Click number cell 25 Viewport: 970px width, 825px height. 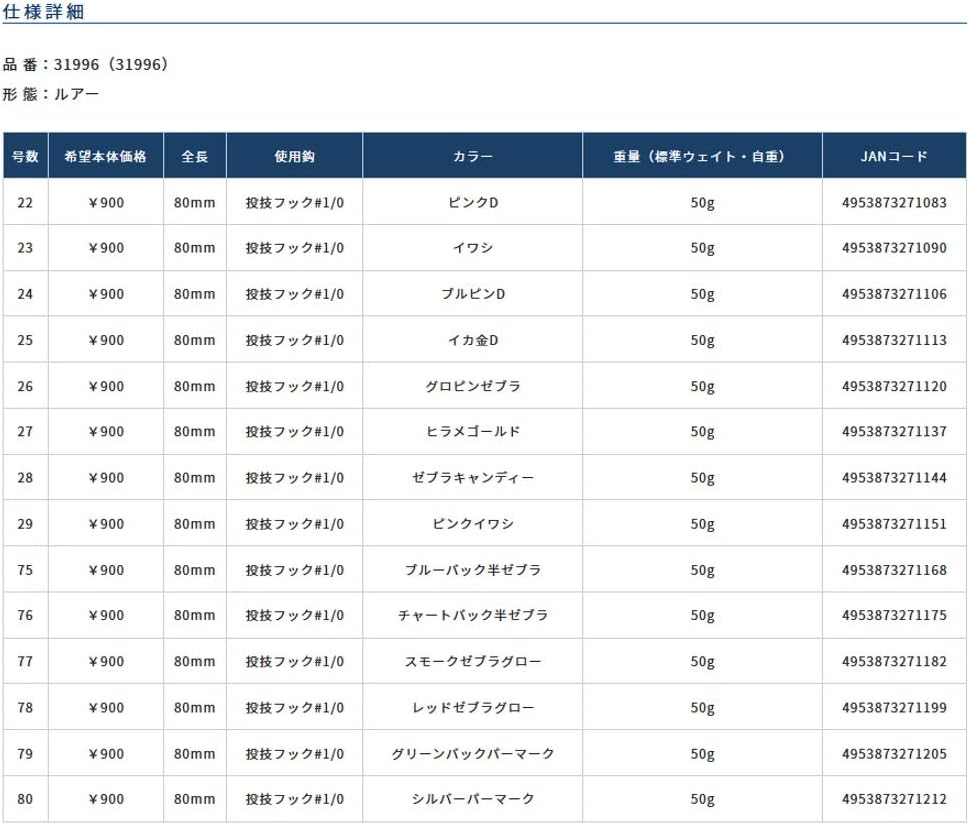pos(25,340)
